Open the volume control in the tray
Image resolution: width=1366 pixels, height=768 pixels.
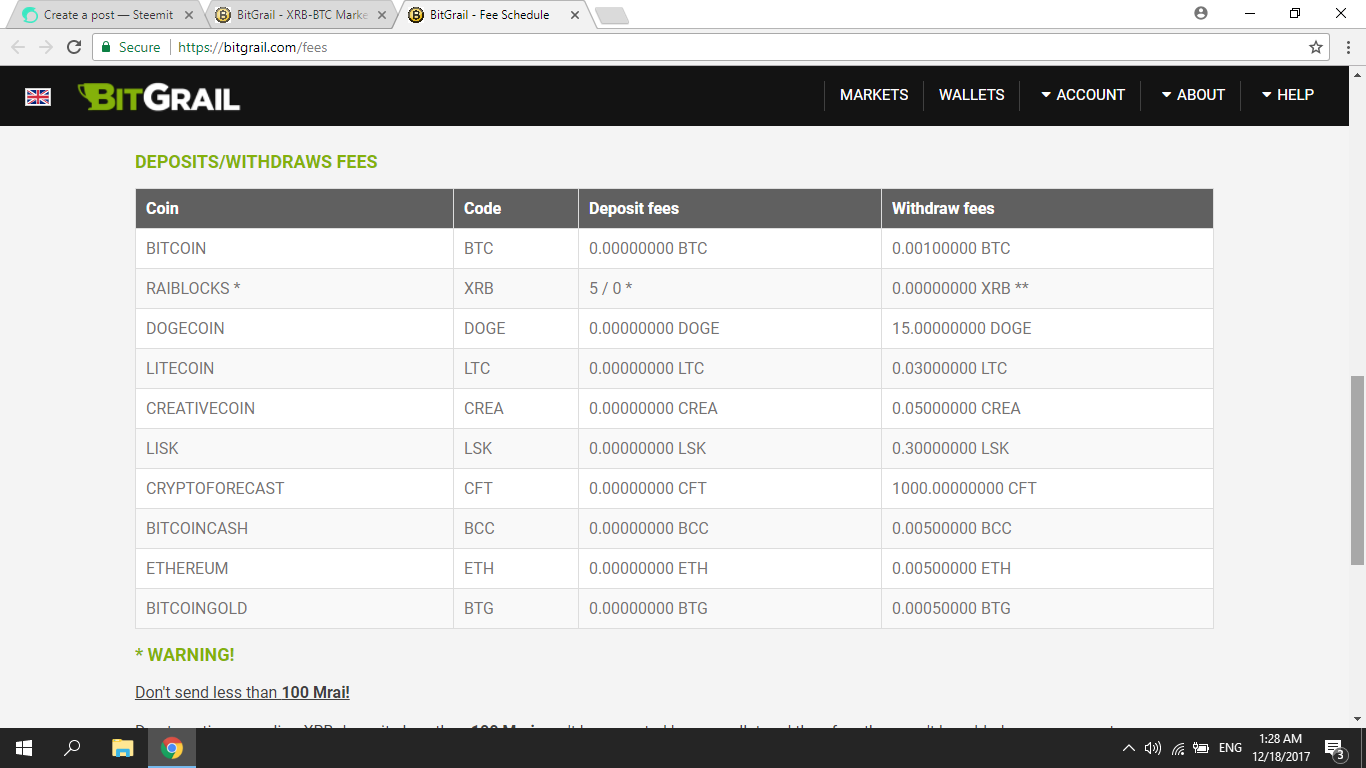click(x=1153, y=748)
